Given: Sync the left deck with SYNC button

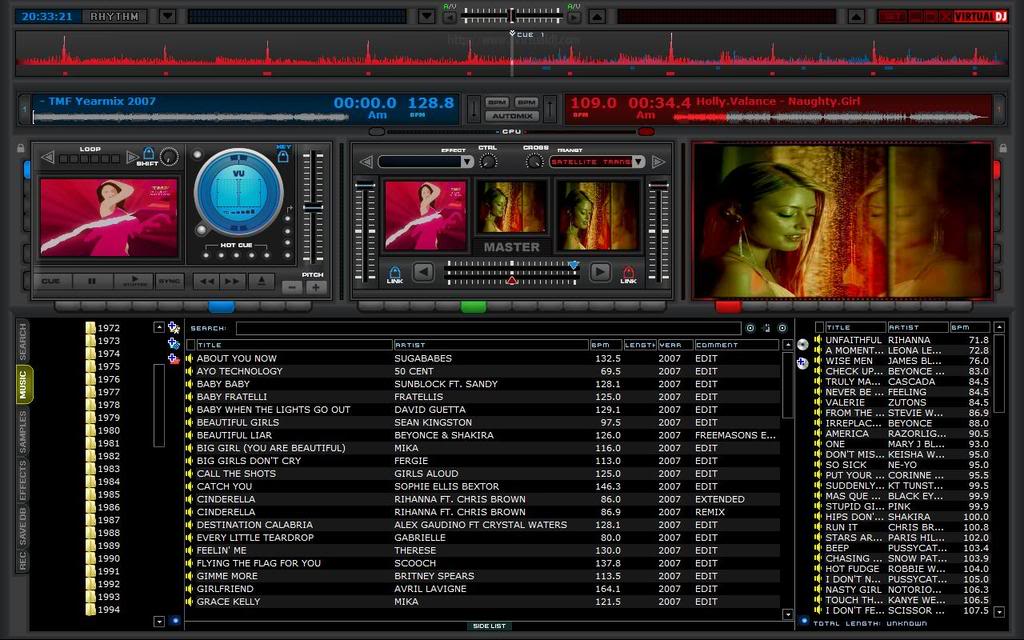Looking at the screenshot, I should [x=169, y=281].
